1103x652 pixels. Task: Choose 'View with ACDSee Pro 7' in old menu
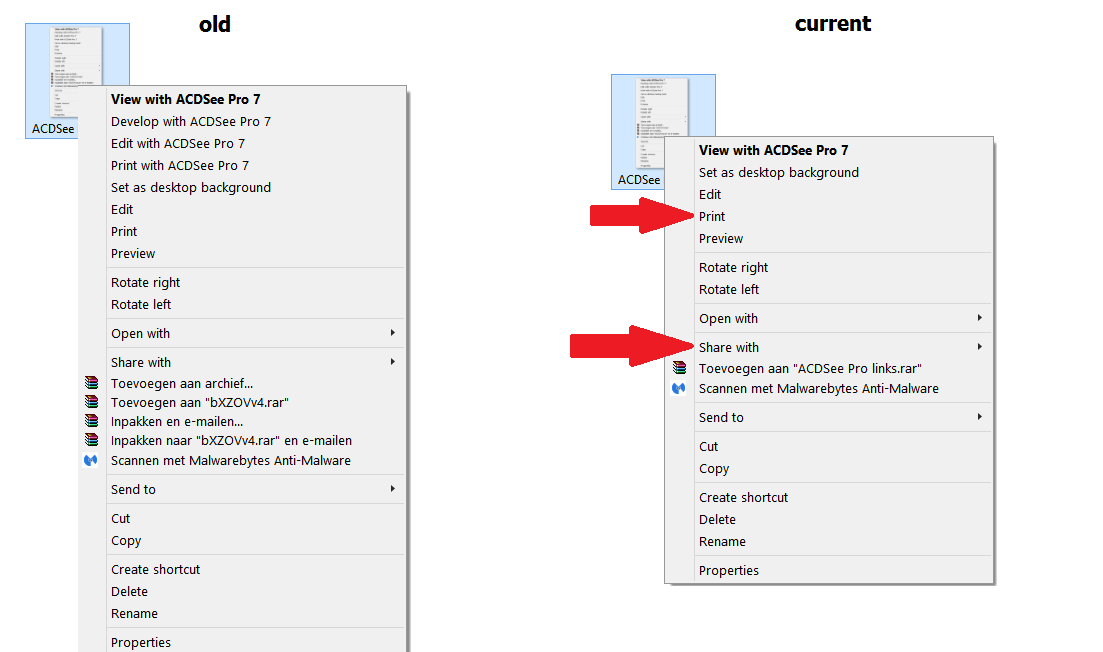tap(186, 99)
